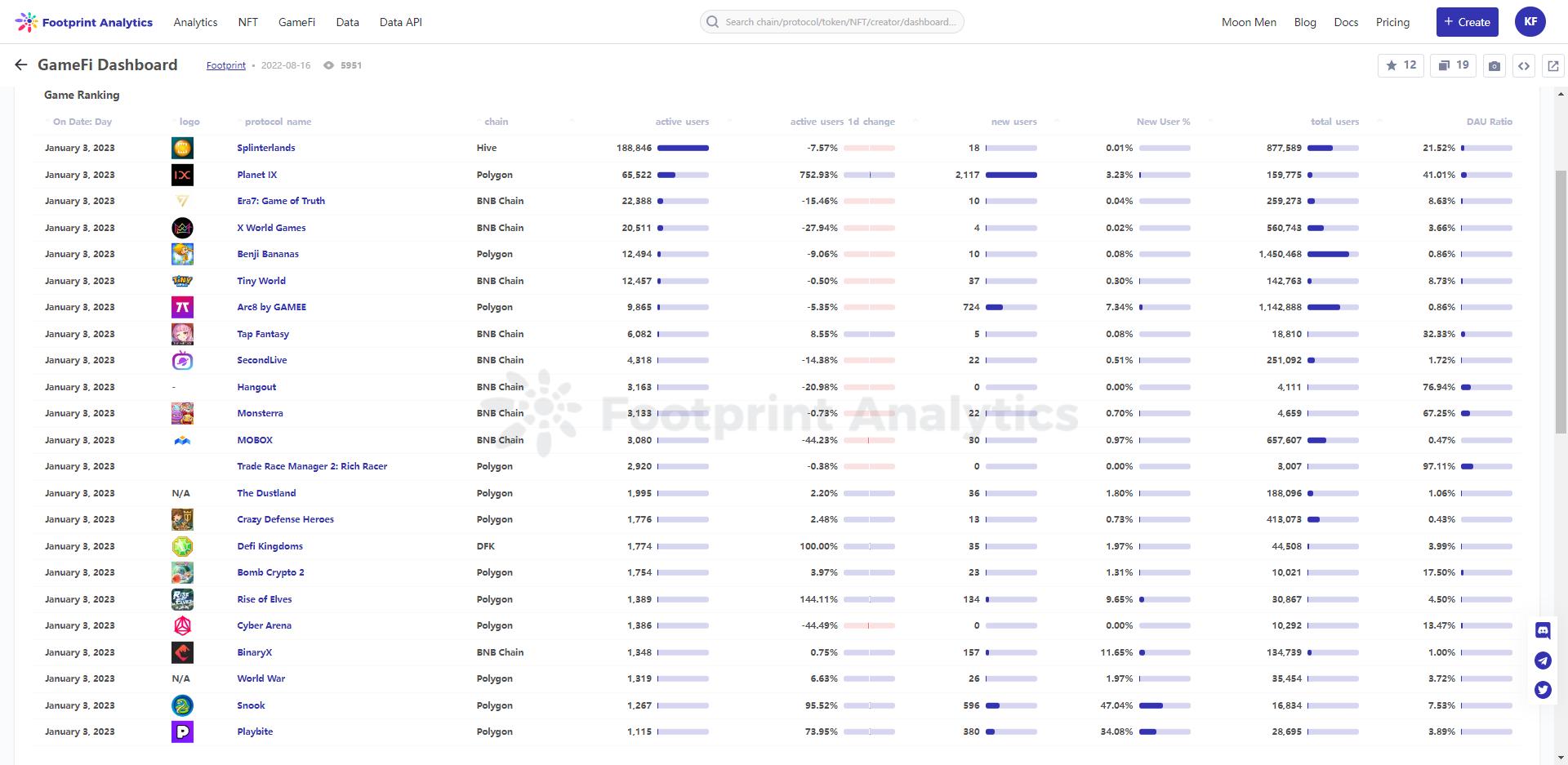Sort table by DAU Ratio column
The width and height of the screenshot is (1568, 765).
point(1489,122)
